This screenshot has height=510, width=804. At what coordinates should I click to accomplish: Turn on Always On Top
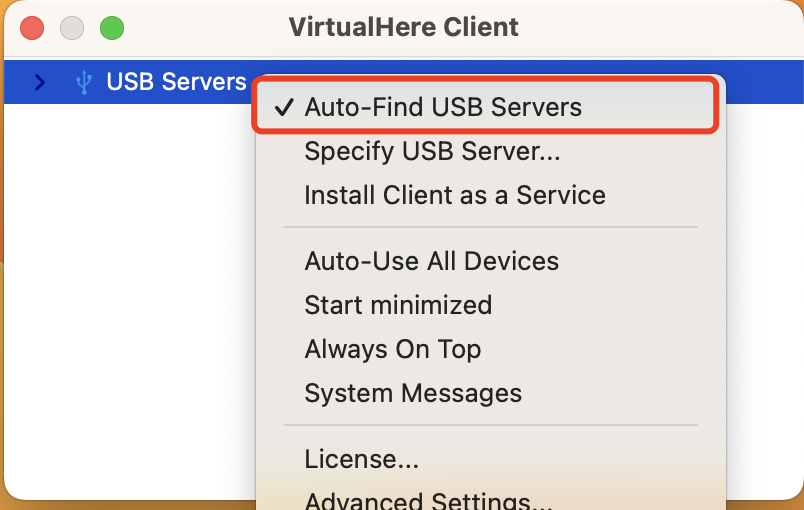pos(392,349)
